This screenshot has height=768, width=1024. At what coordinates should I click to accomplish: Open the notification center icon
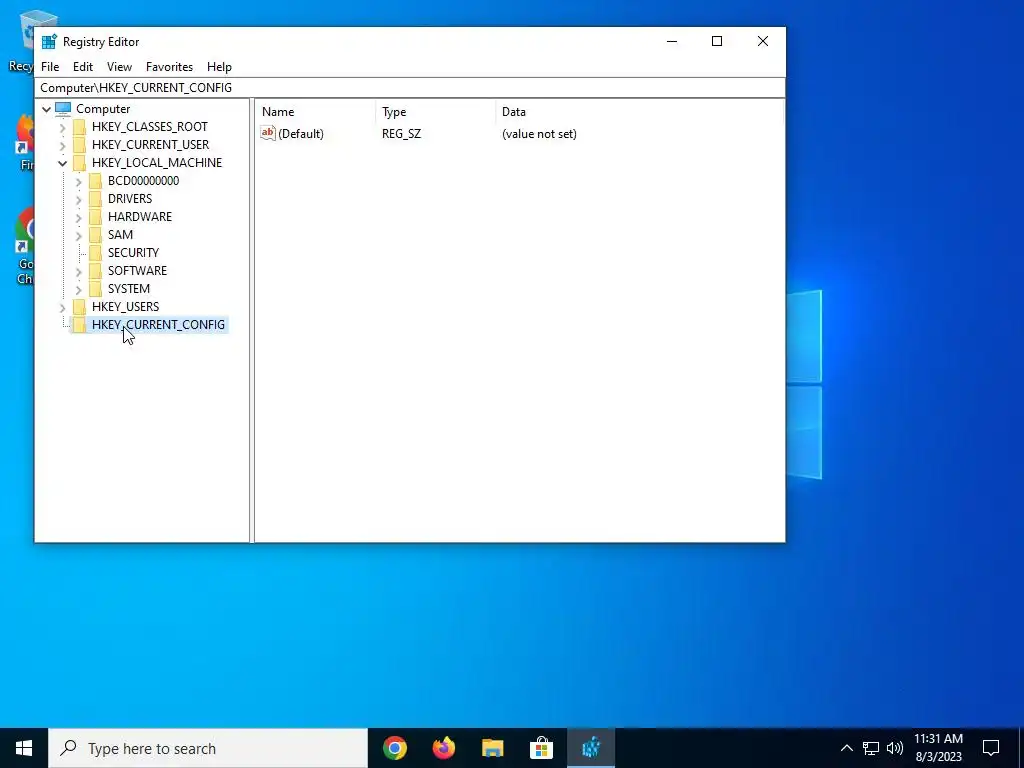[991, 748]
